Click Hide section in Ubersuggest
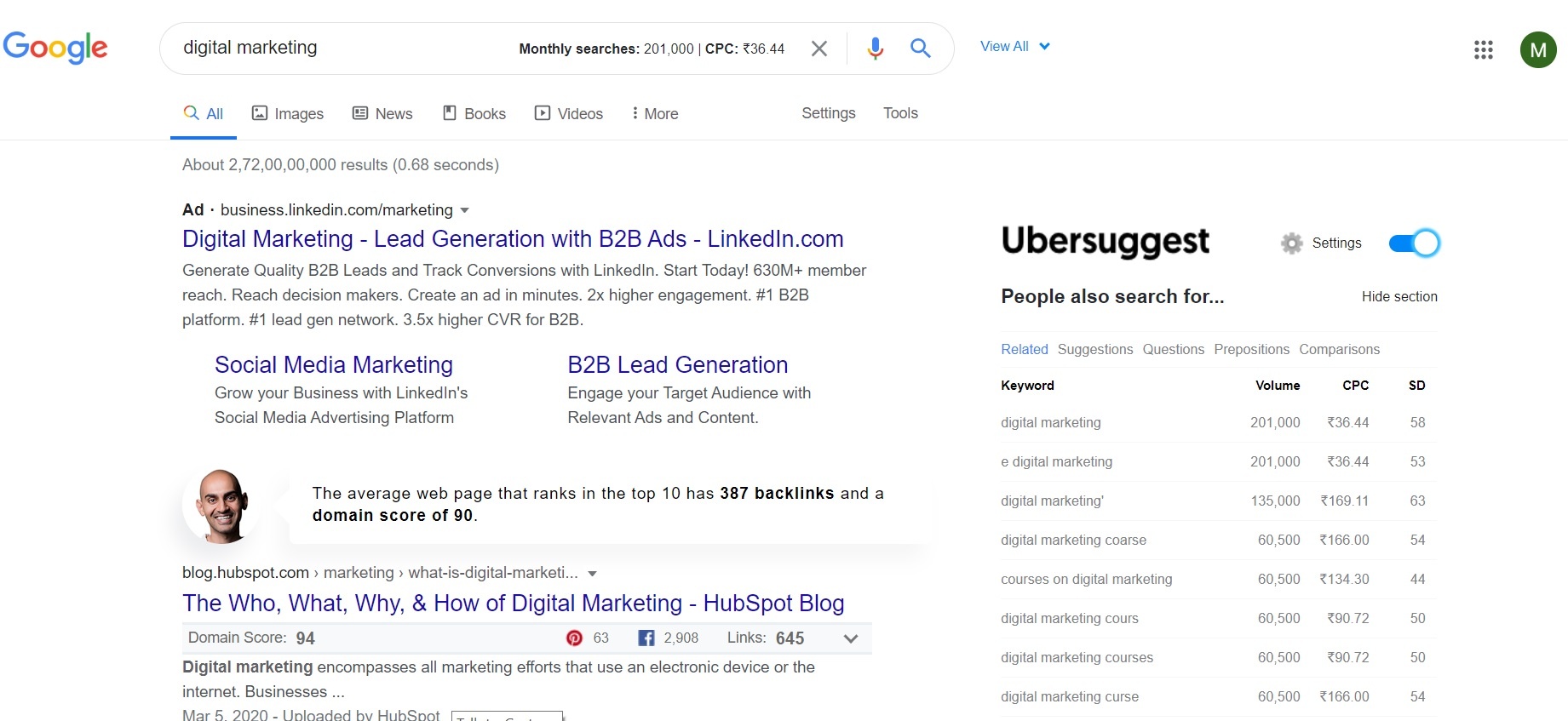The height and width of the screenshot is (721, 1568). point(1399,296)
